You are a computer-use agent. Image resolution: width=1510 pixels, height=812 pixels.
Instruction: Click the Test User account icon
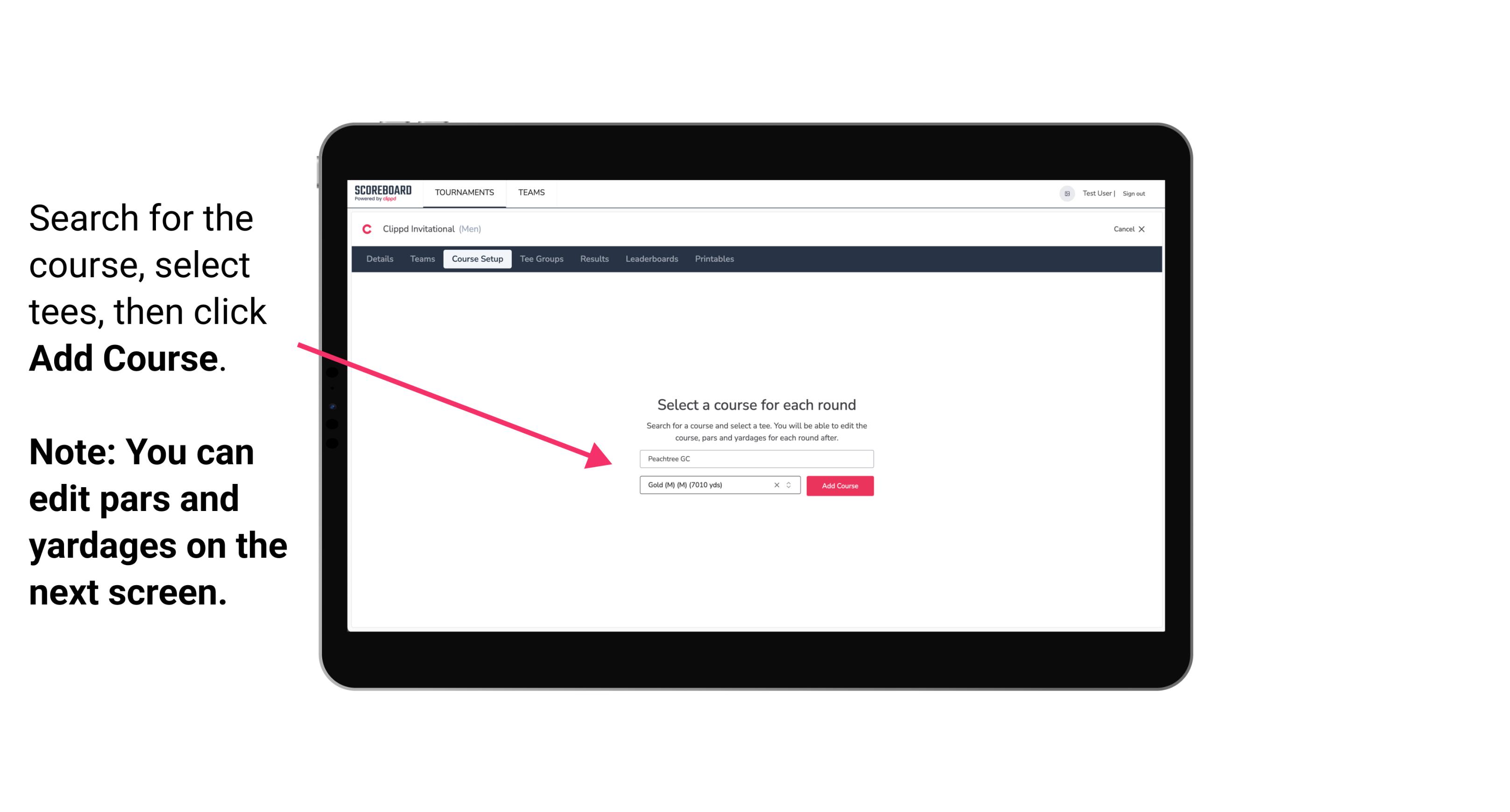point(1063,193)
